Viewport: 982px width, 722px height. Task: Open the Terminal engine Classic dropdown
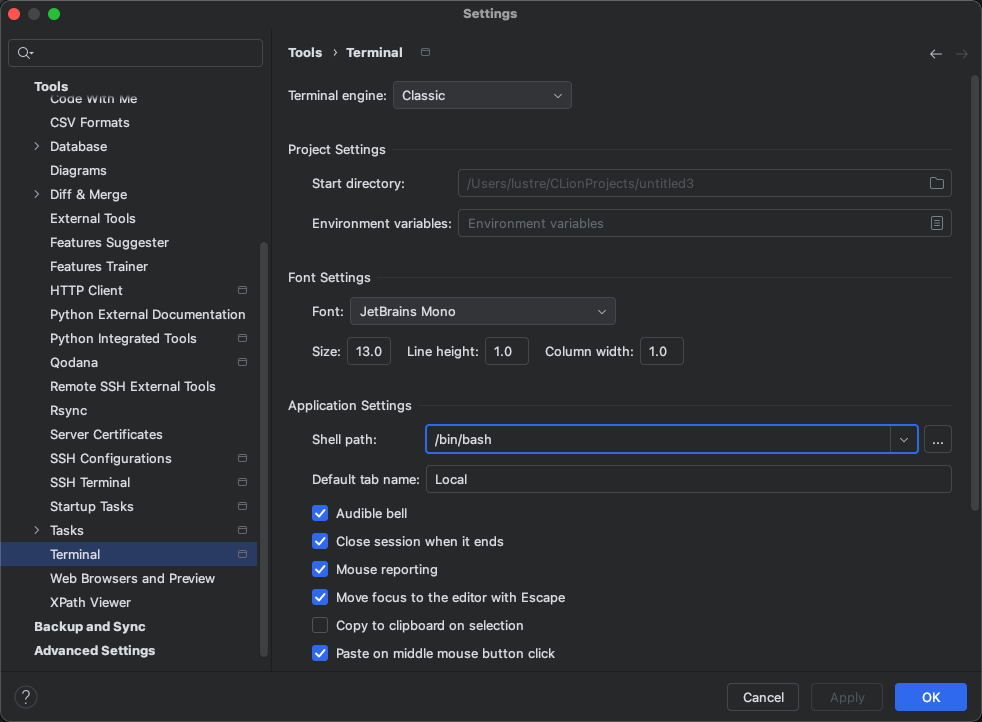click(482, 95)
